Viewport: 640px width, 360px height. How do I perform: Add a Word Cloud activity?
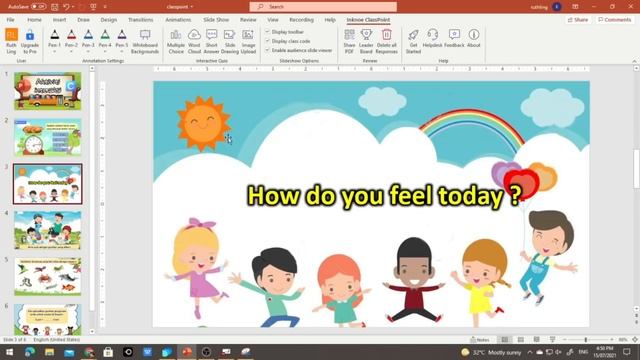(194, 42)
